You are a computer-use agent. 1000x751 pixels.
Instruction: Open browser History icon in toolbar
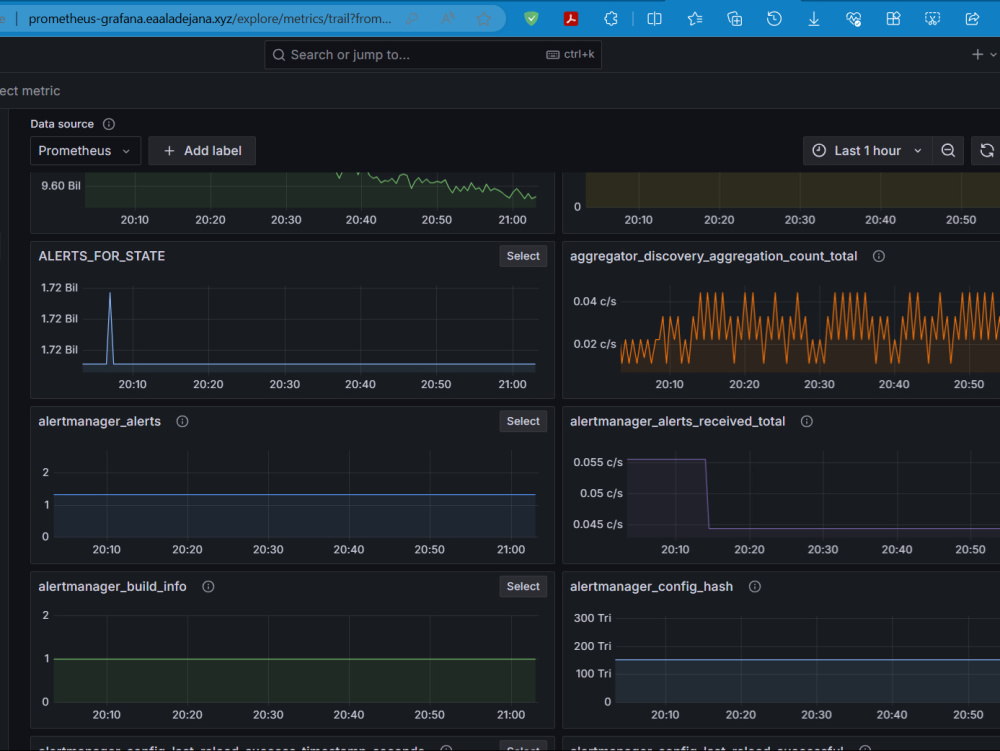click(x=774, y=18)
